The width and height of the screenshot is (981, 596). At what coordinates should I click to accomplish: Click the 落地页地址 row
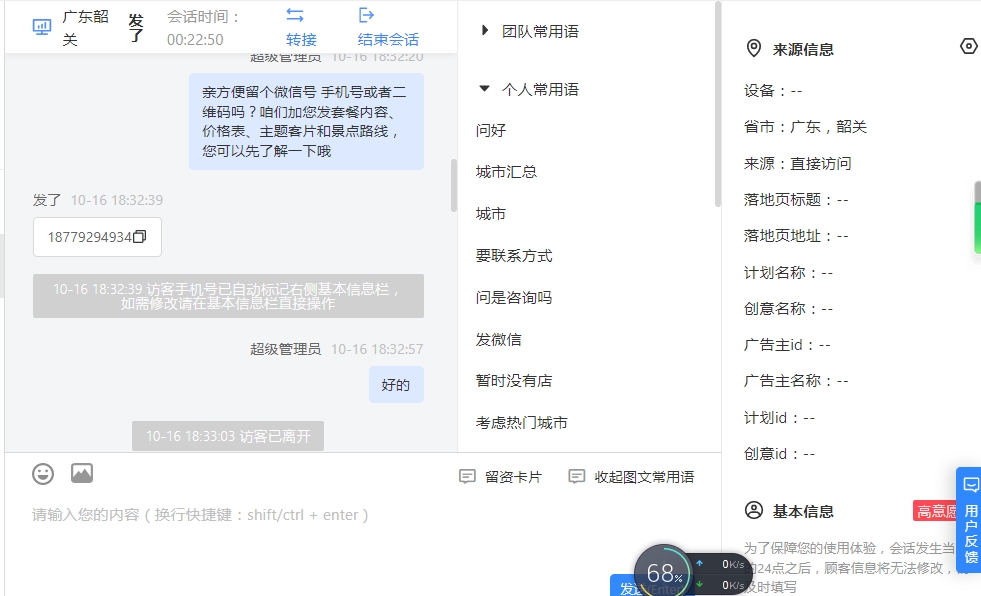click(796, 236)
